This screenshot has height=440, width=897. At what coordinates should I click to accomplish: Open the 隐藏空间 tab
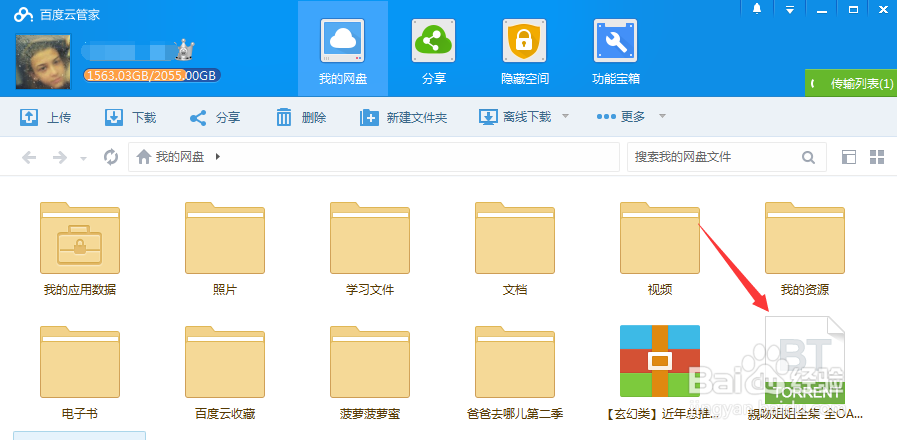tap(525, 50)
